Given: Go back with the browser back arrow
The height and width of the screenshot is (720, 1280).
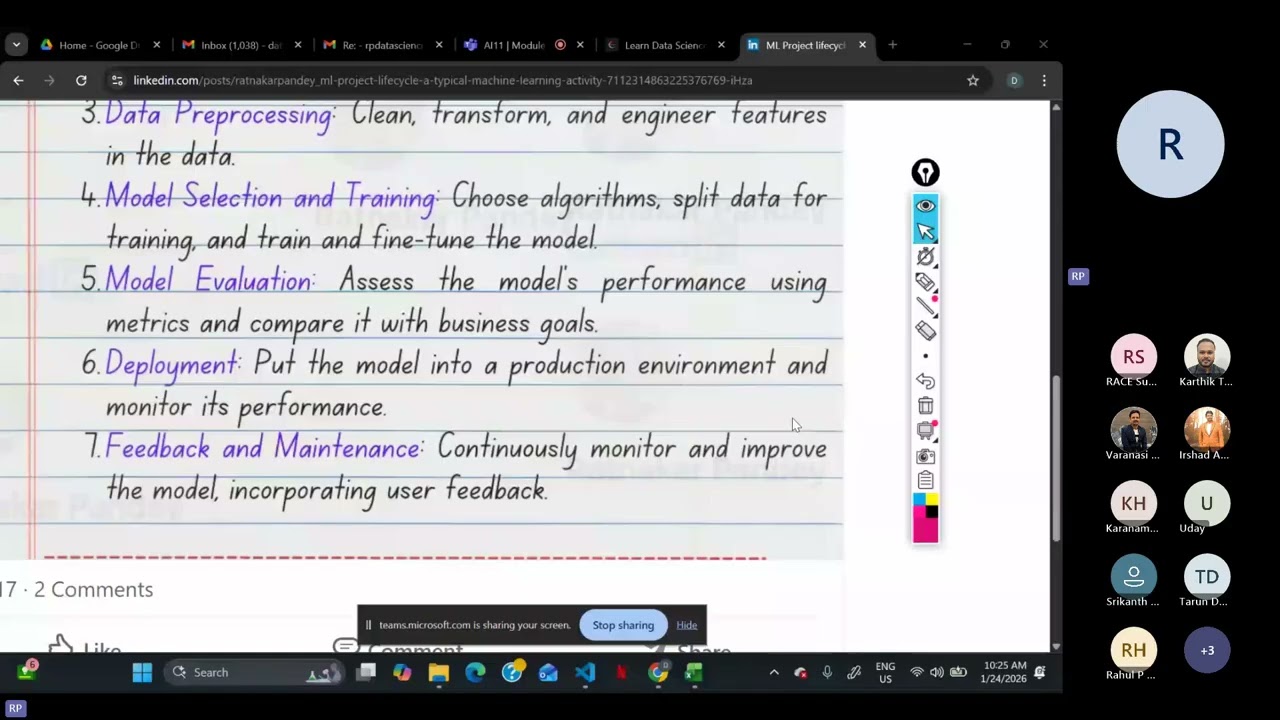Looking at the screenshot, I should [18, 80].
